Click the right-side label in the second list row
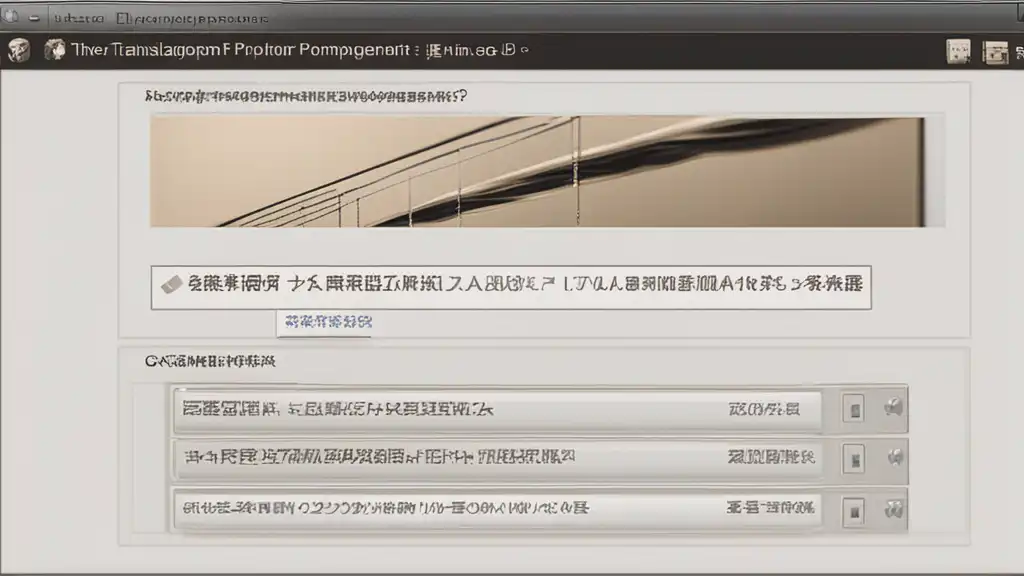The image size is (1024, 576). pos(771,457)
